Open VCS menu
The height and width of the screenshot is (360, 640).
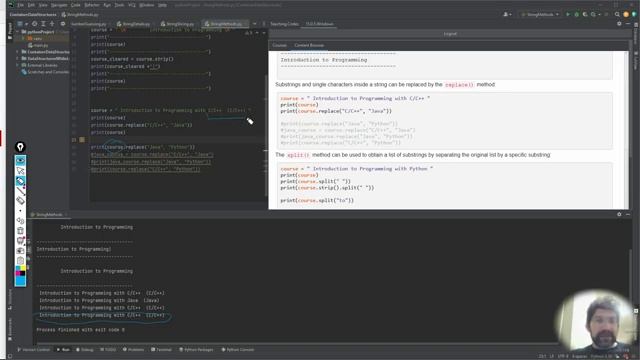[132, 5]
